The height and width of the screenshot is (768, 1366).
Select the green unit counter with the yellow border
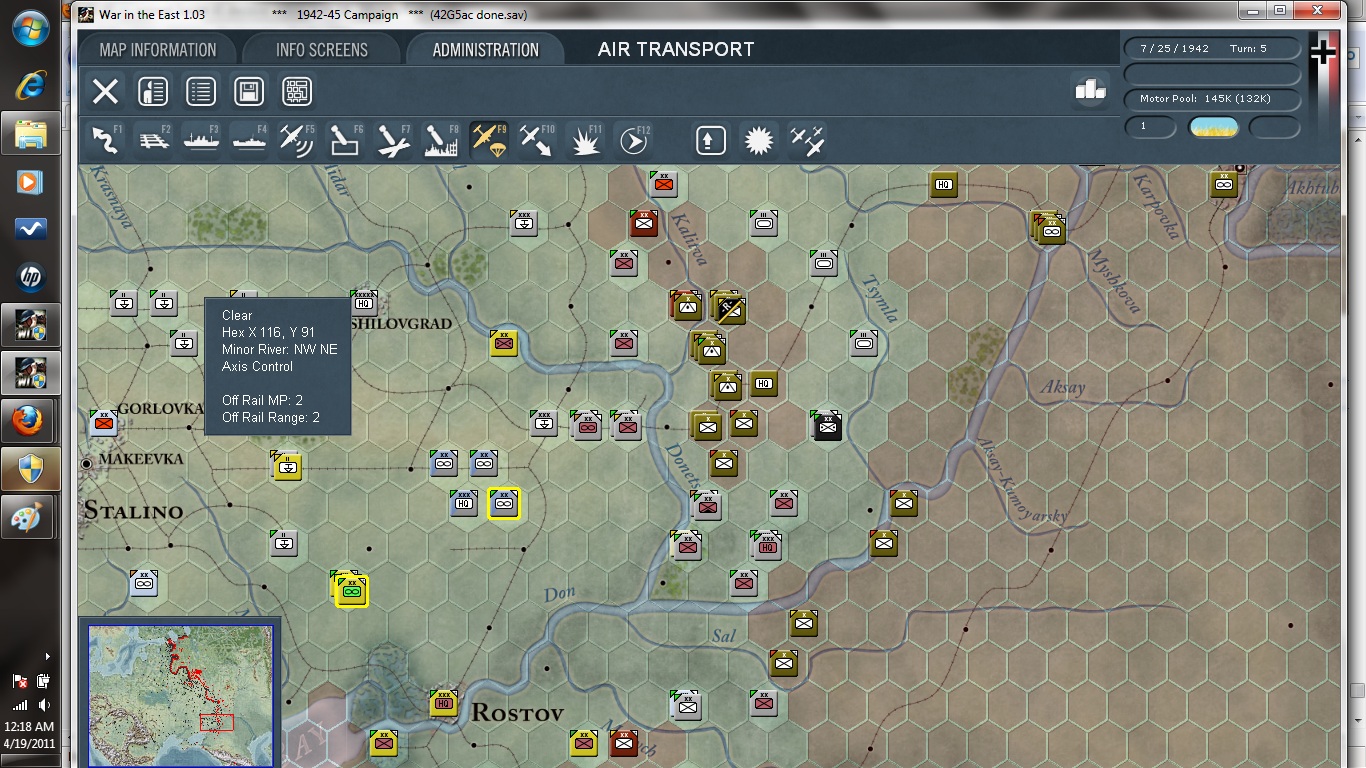[351, 591]
